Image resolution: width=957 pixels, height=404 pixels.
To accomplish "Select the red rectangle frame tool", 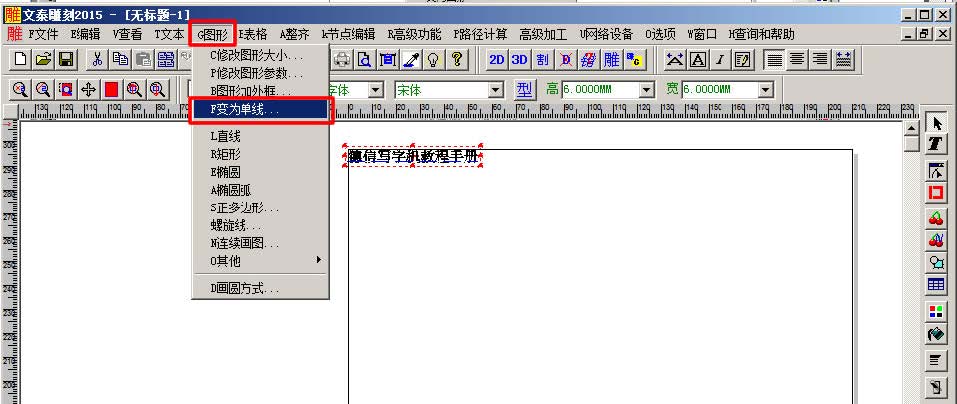I will [937, 193].
